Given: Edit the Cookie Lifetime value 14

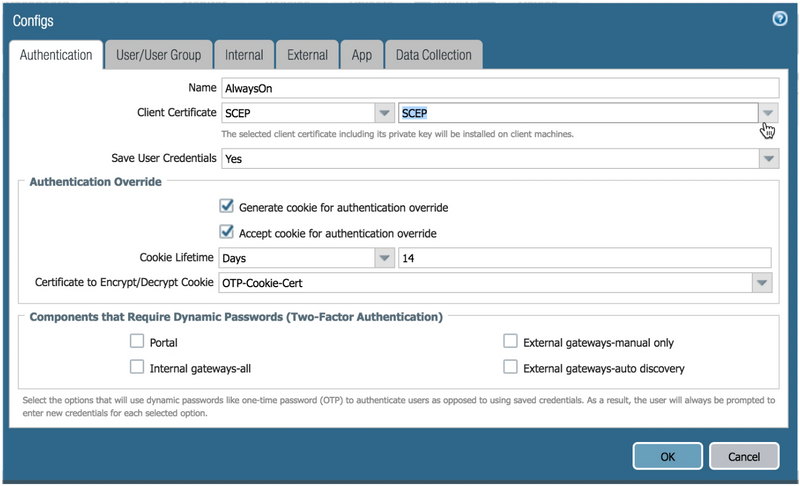Looking at the screenshot, I should [x=585, y=258].
